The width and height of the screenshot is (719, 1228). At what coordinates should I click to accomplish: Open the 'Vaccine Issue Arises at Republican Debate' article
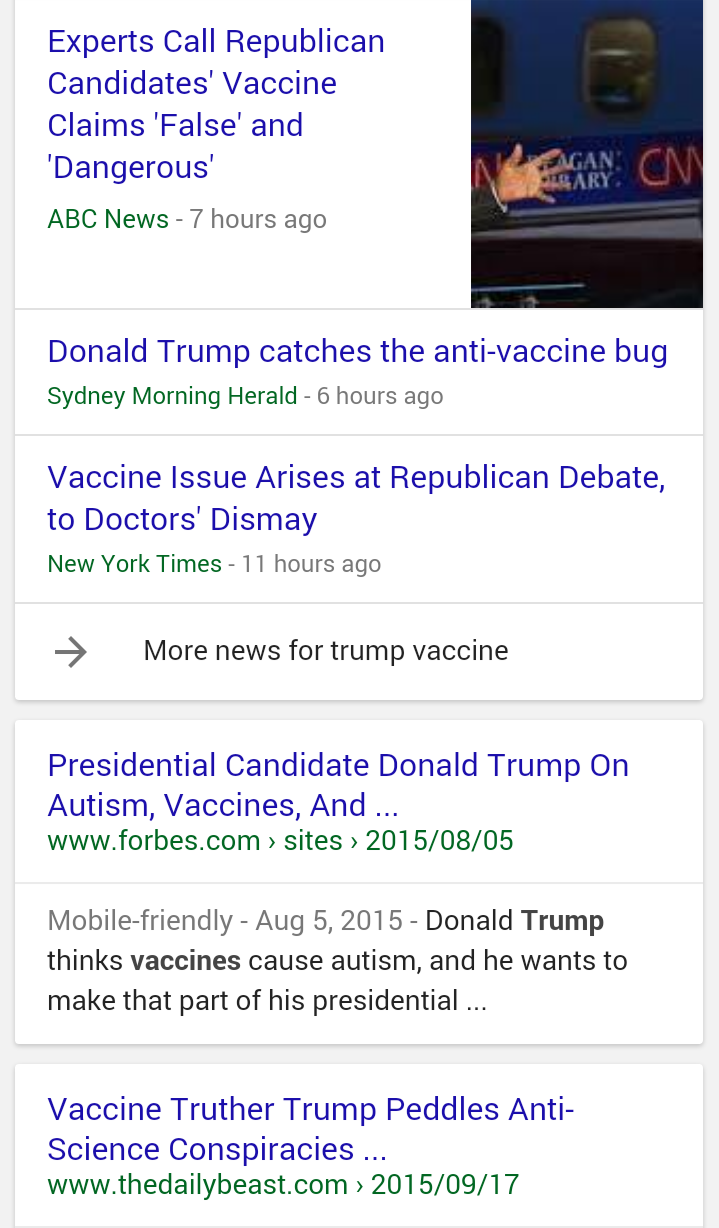tap(356, 498)
